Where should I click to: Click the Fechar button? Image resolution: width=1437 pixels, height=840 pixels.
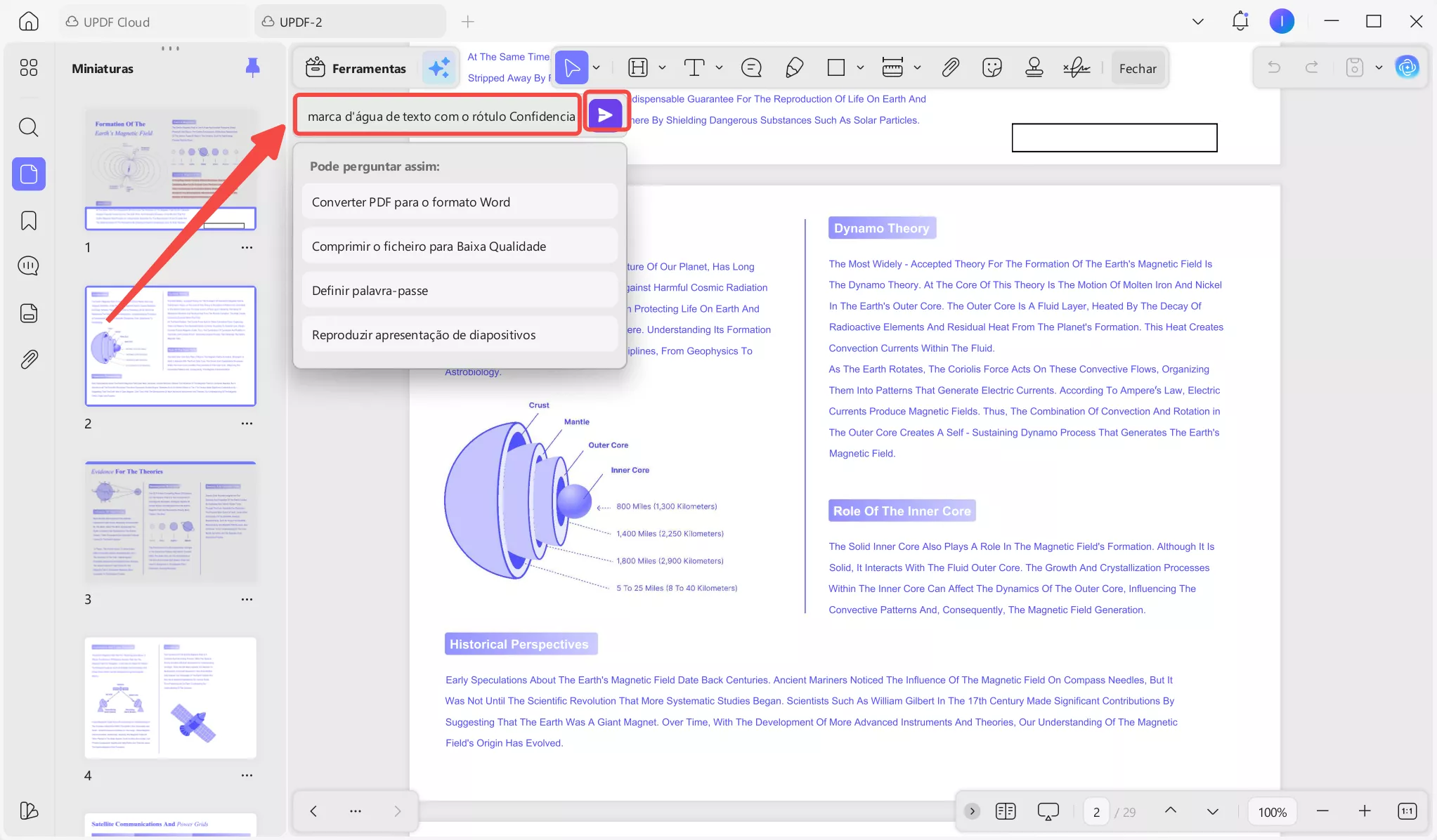click(1137, 68)
